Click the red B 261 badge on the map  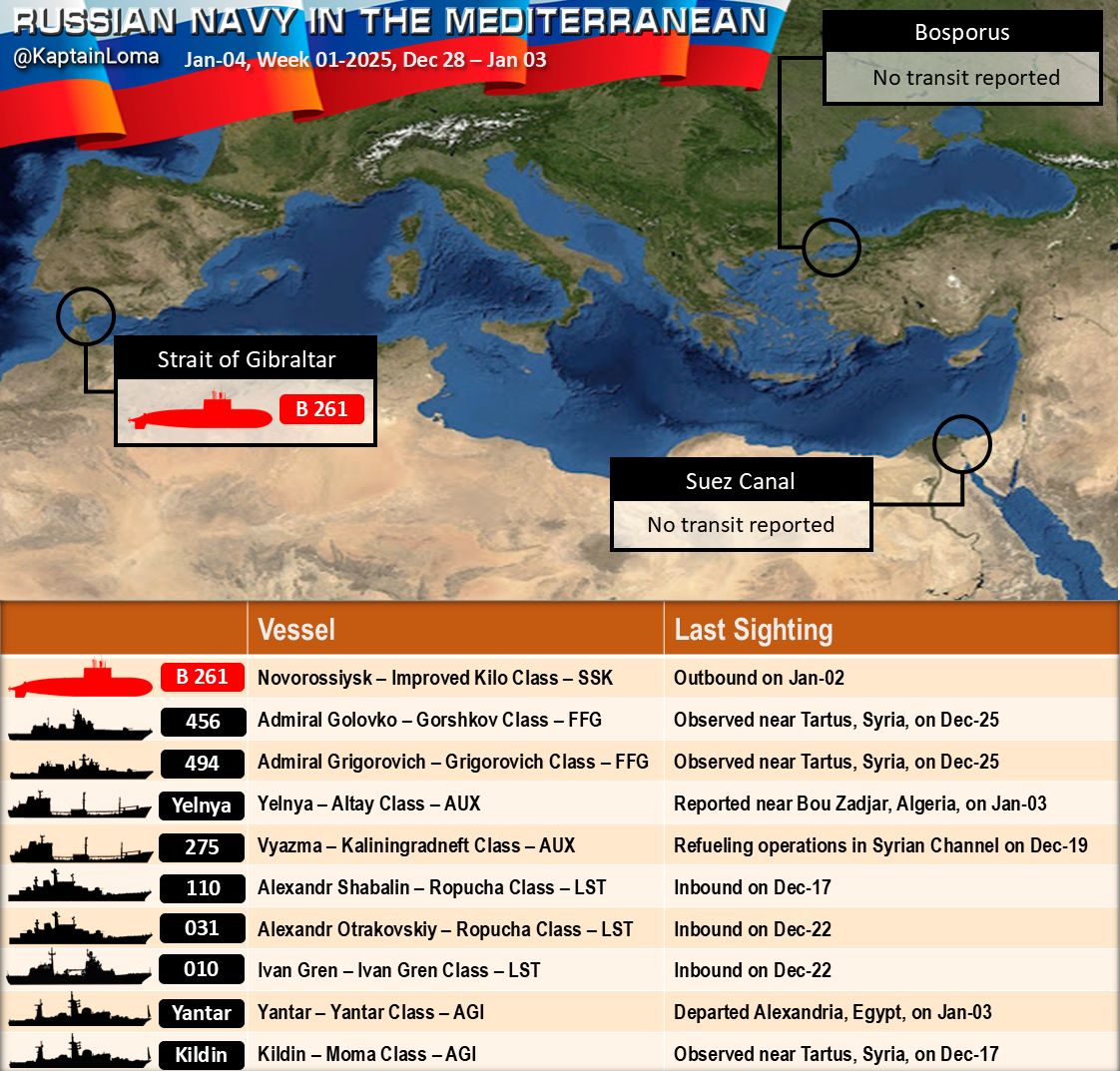tap(321, 409)
